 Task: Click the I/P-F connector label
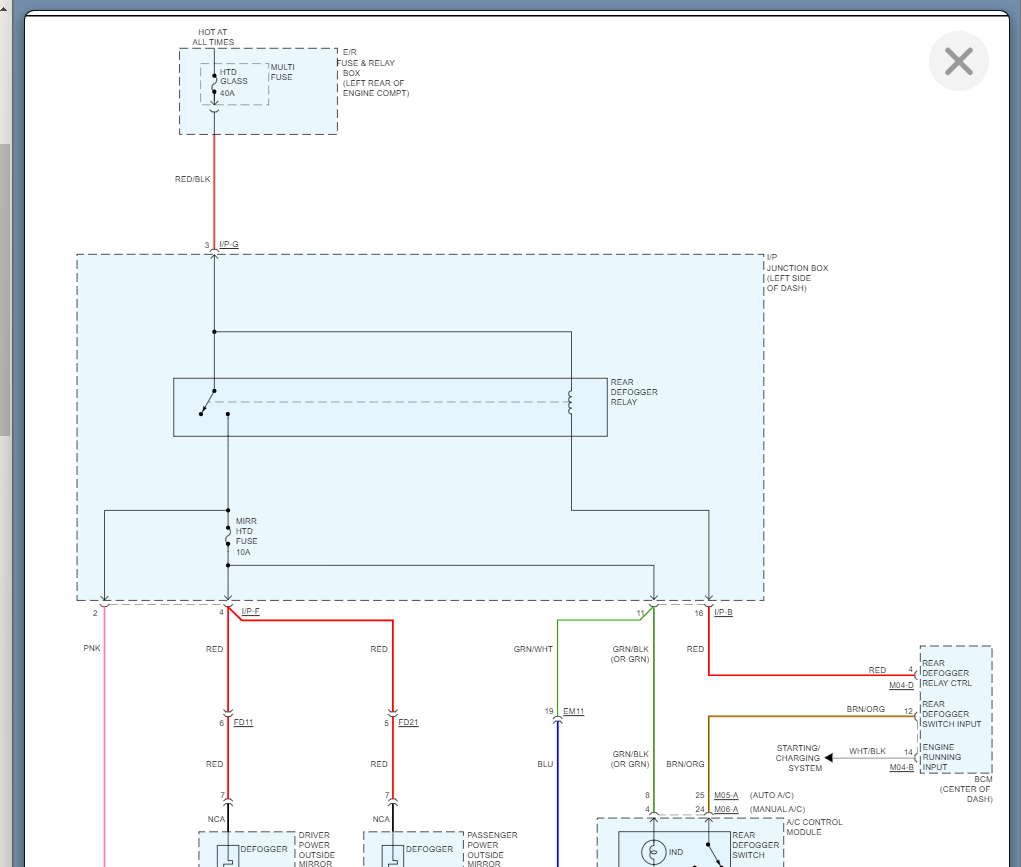[250, 610]
